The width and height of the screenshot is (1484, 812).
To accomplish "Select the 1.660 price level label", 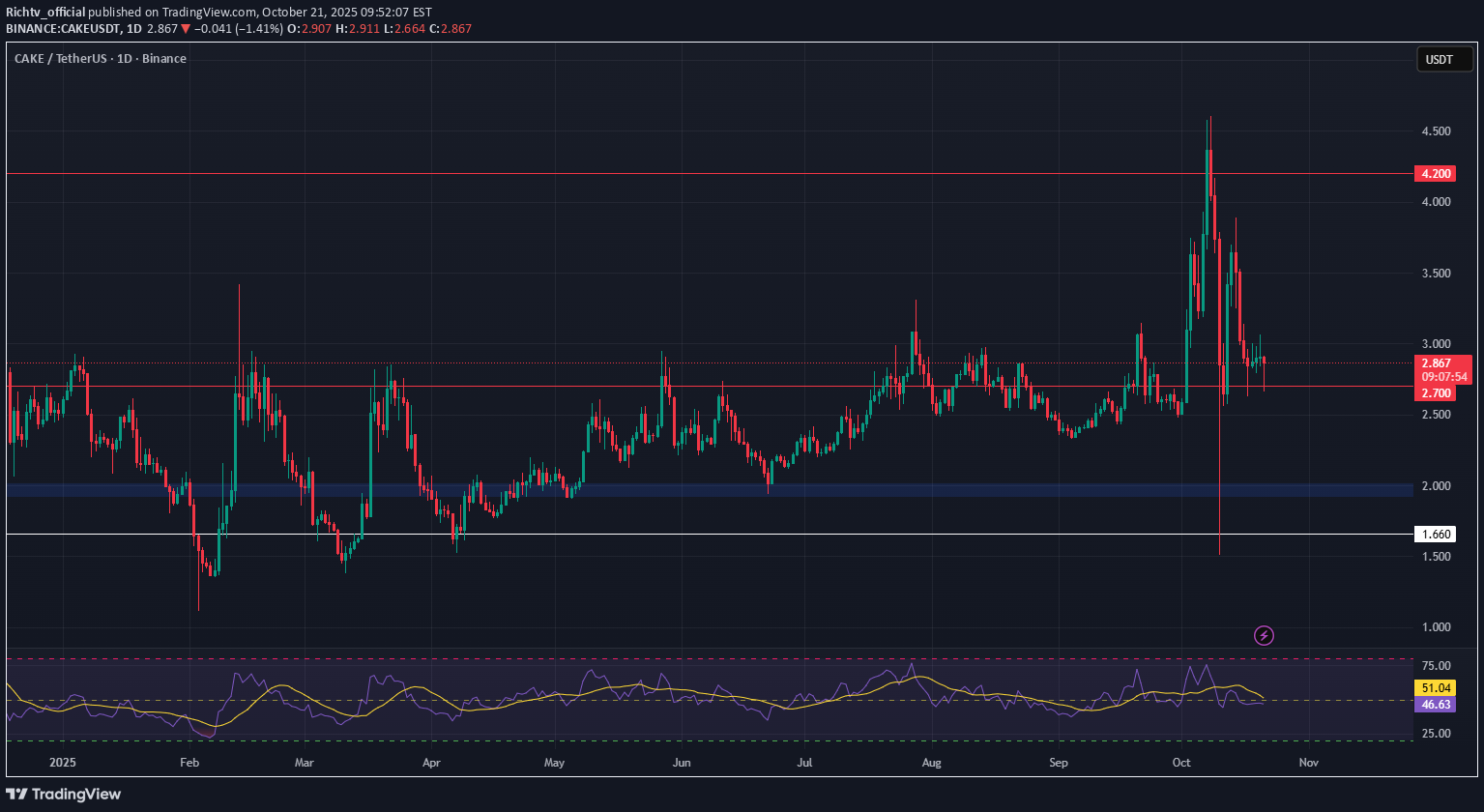I will 1434,534.
